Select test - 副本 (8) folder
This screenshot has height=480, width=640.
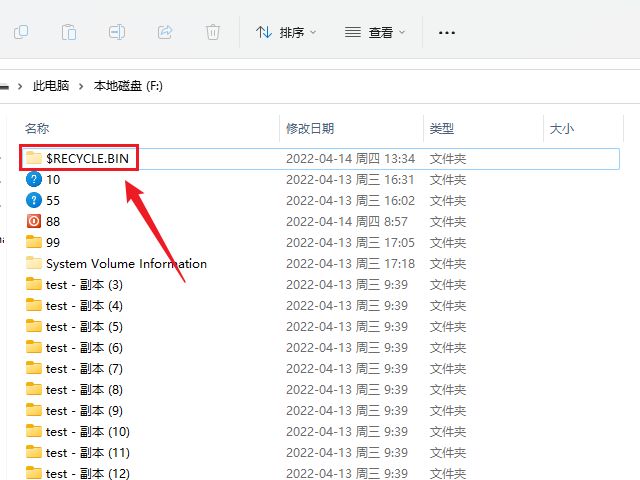tap(84, 390)
